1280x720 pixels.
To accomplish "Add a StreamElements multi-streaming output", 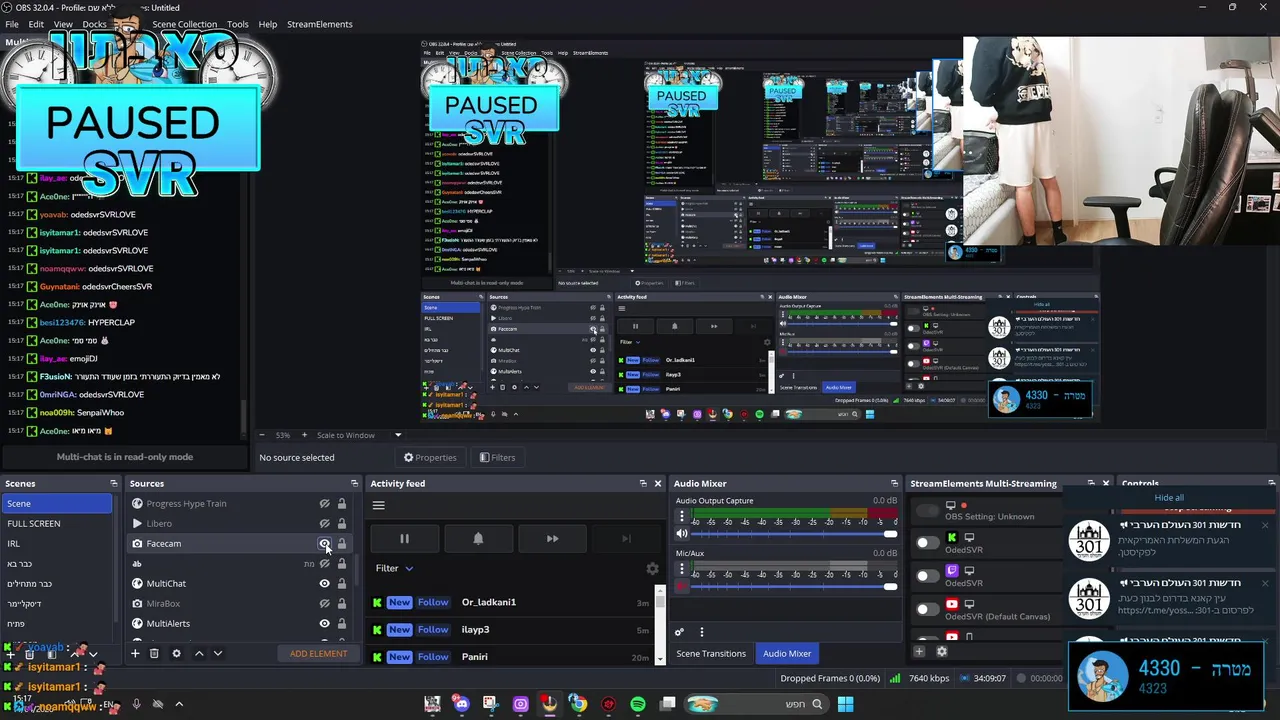I will [919, 652].
